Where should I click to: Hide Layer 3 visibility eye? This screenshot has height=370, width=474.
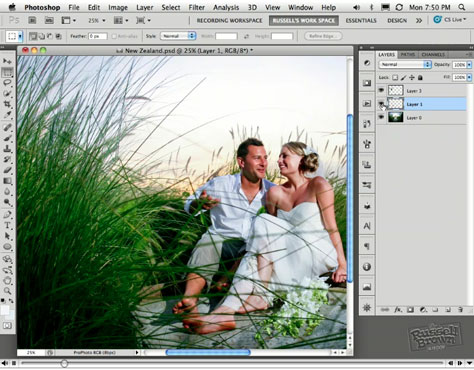coord(381,90)
